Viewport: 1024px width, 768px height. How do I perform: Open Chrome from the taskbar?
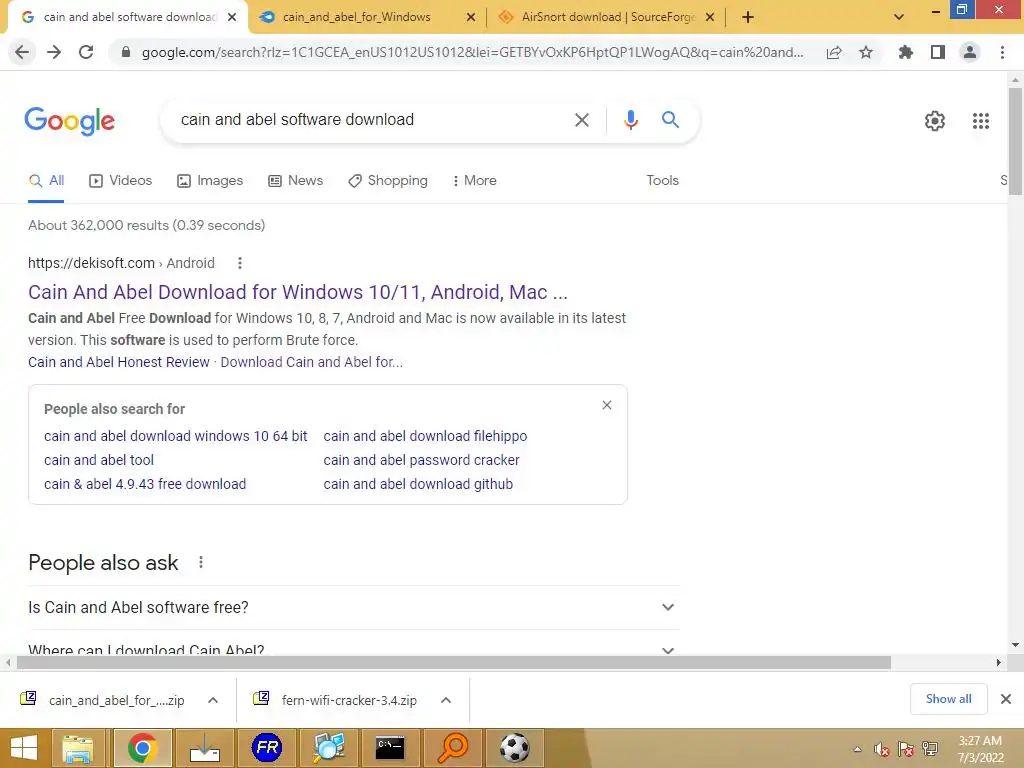(142, 748)
